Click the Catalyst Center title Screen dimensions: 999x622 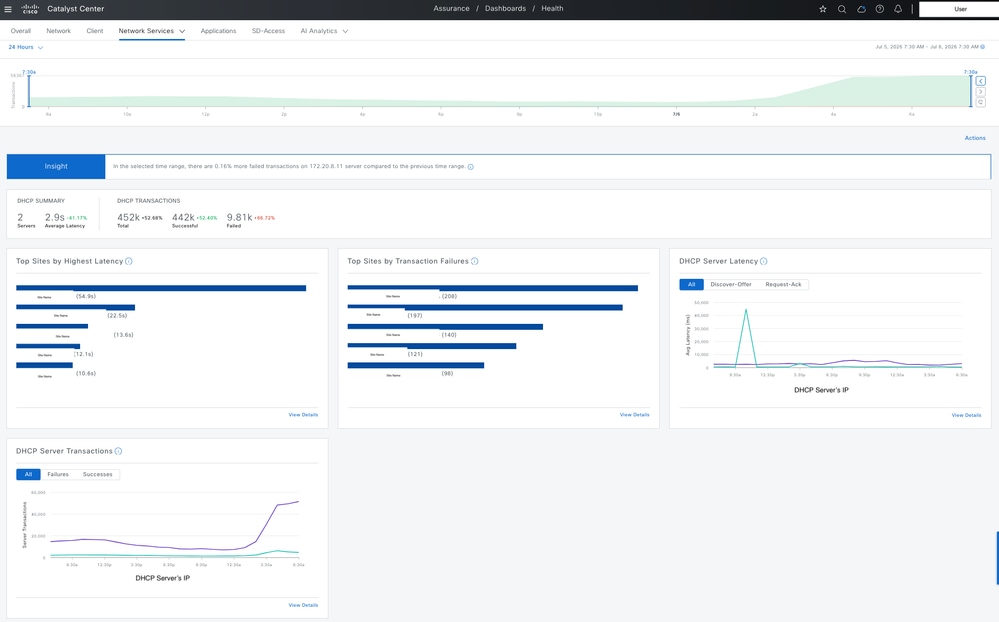coord(75,9)
